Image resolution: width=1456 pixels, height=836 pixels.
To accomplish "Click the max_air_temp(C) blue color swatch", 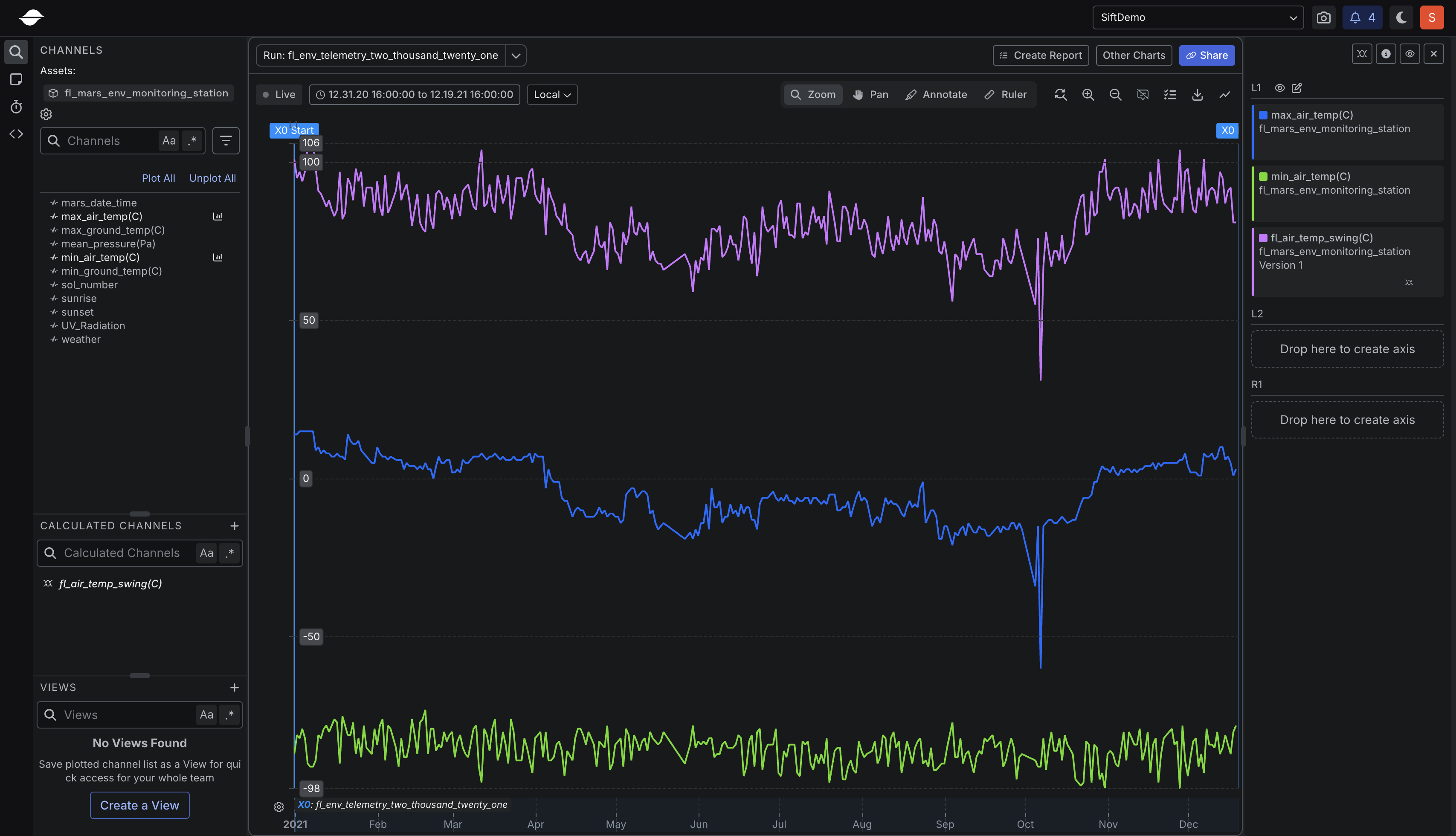I will tap(1263, 116).
